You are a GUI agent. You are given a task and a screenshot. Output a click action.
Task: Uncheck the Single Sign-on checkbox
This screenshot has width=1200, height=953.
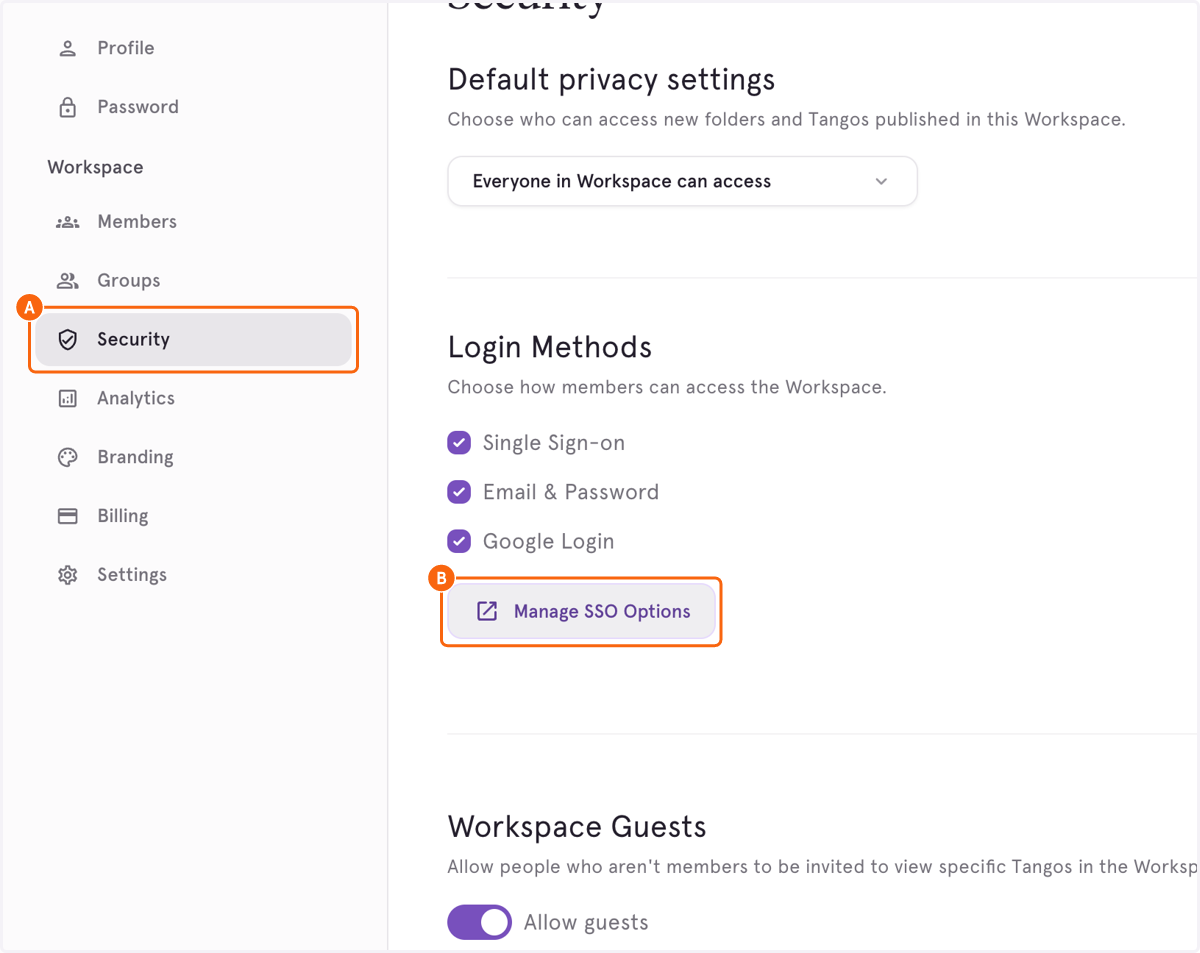click(x=459, y=443)
